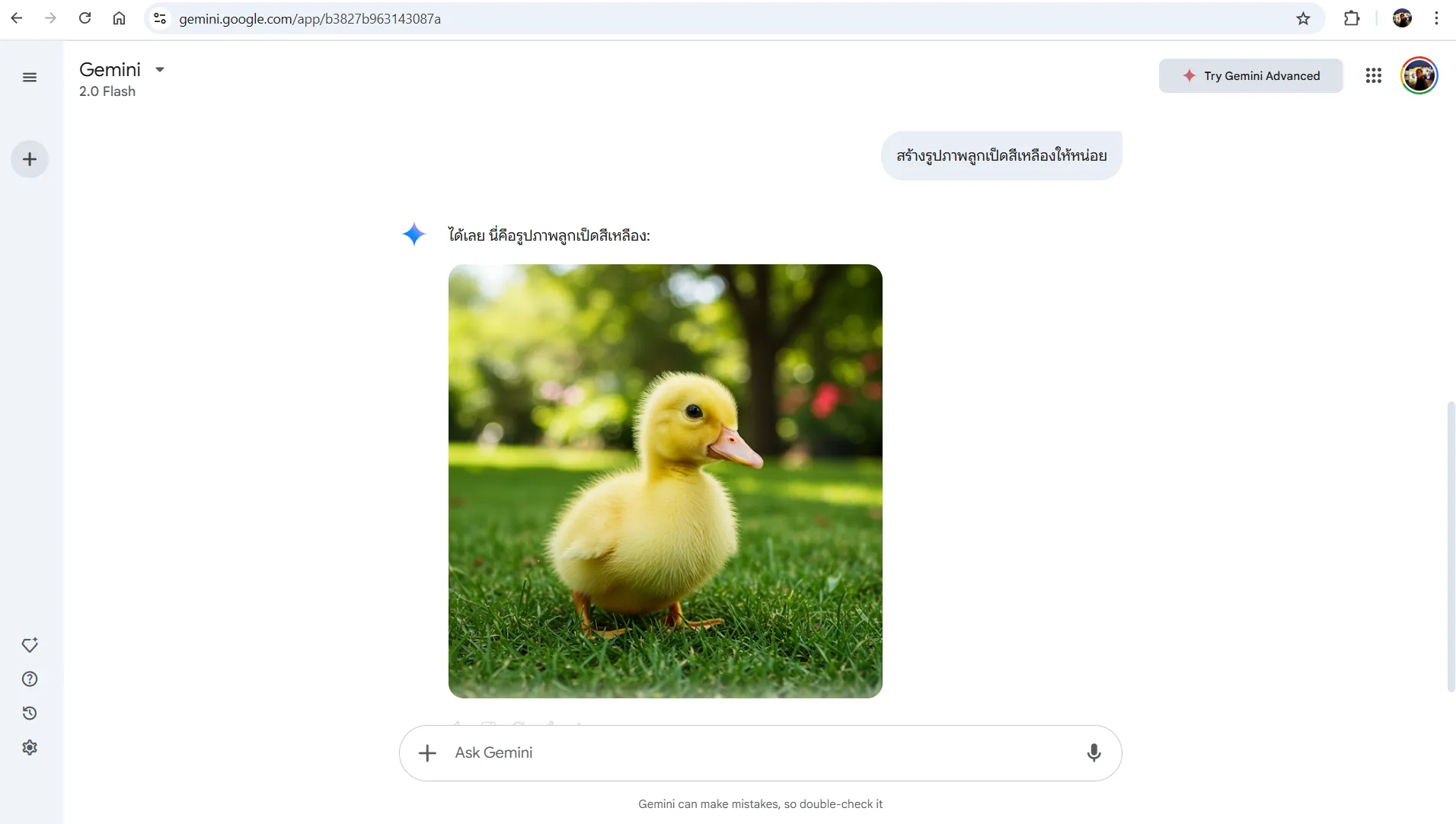Open the Help question mark icon
Screen dimensions: 1456x824
pyautogui.click(x=30, y=679)
